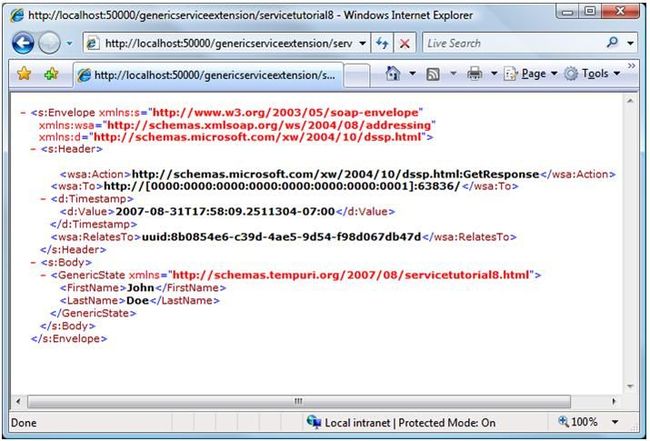
Task: Click the closing /s:Envelope tag
Action: point(69,339)
